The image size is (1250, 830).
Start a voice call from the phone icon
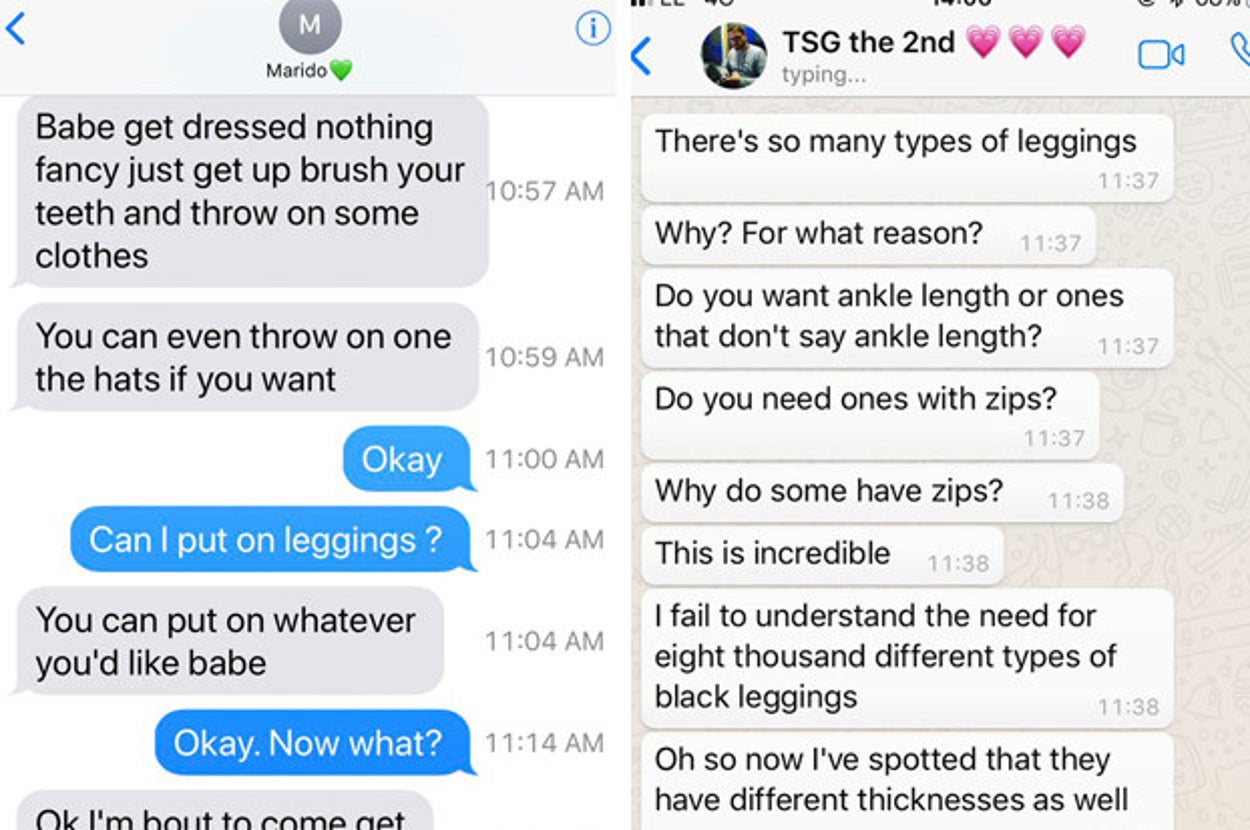click(1238, 52)
